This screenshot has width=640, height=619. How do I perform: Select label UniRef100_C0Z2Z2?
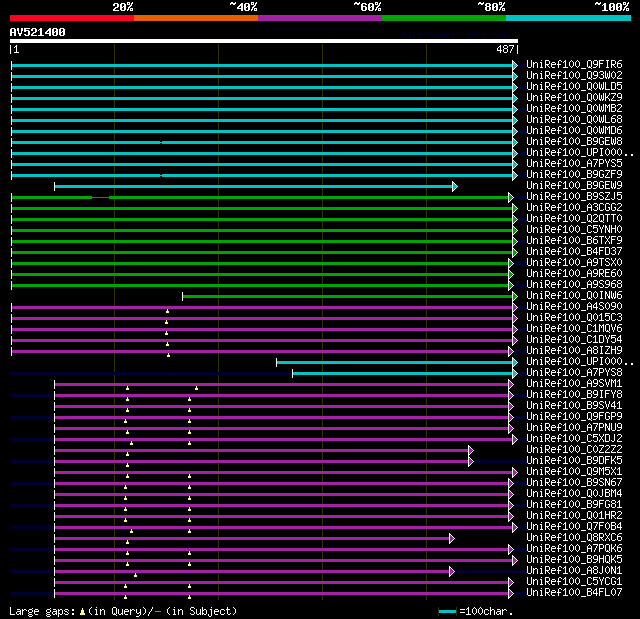coord(574,450)
